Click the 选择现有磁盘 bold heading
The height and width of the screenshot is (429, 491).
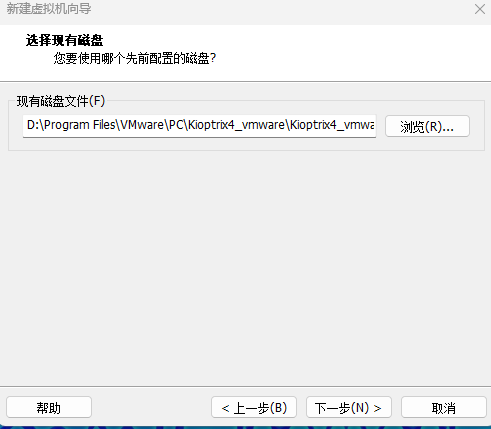click(x=64, y=40)
